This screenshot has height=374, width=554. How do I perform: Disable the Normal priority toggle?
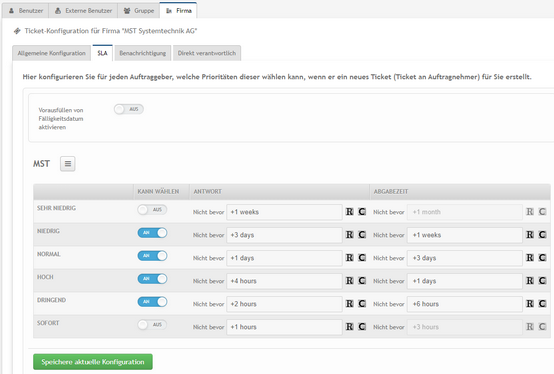click(152, 256)
